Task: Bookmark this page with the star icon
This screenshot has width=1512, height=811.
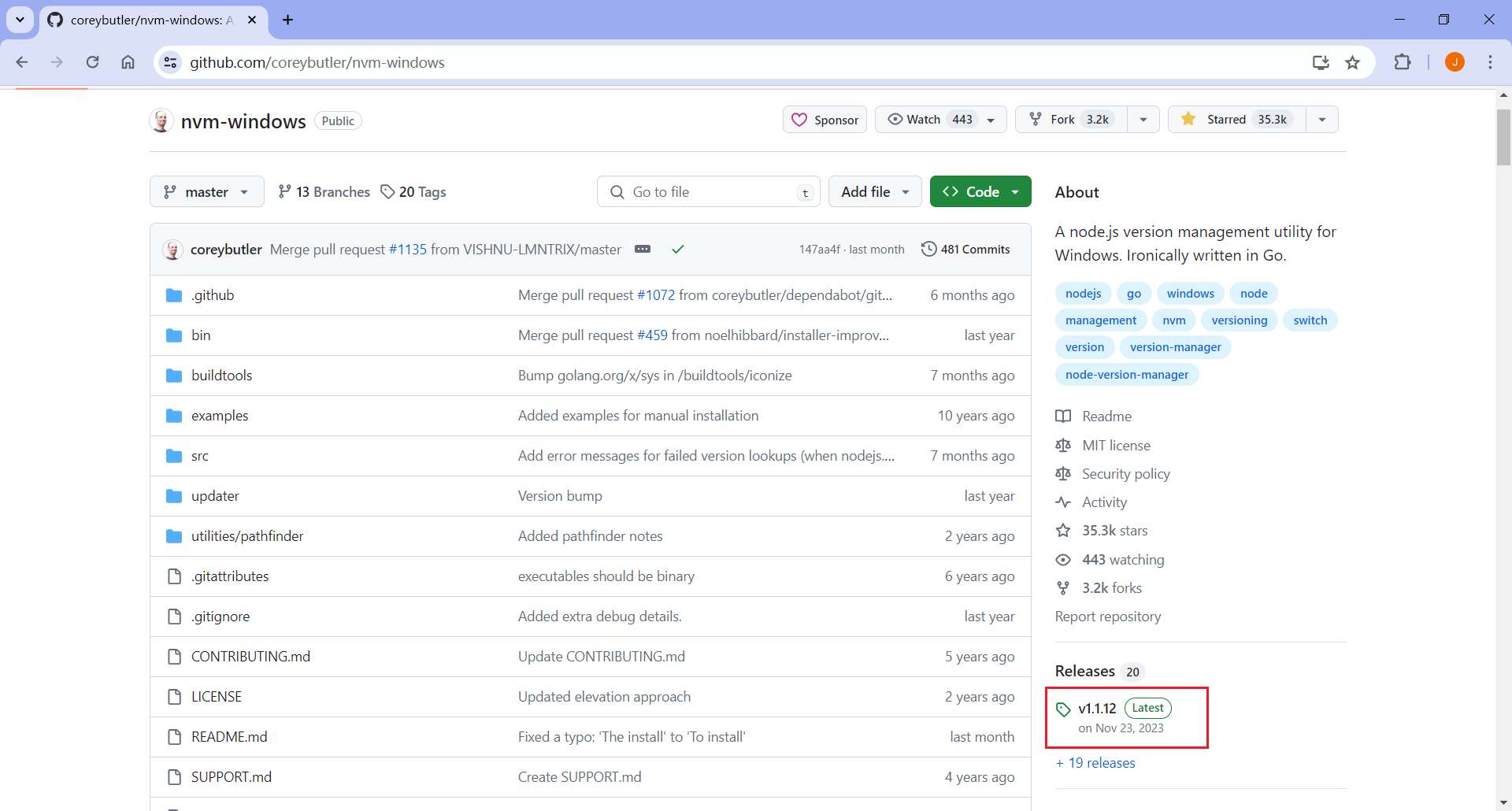Action: click(x=1353, y=62)
